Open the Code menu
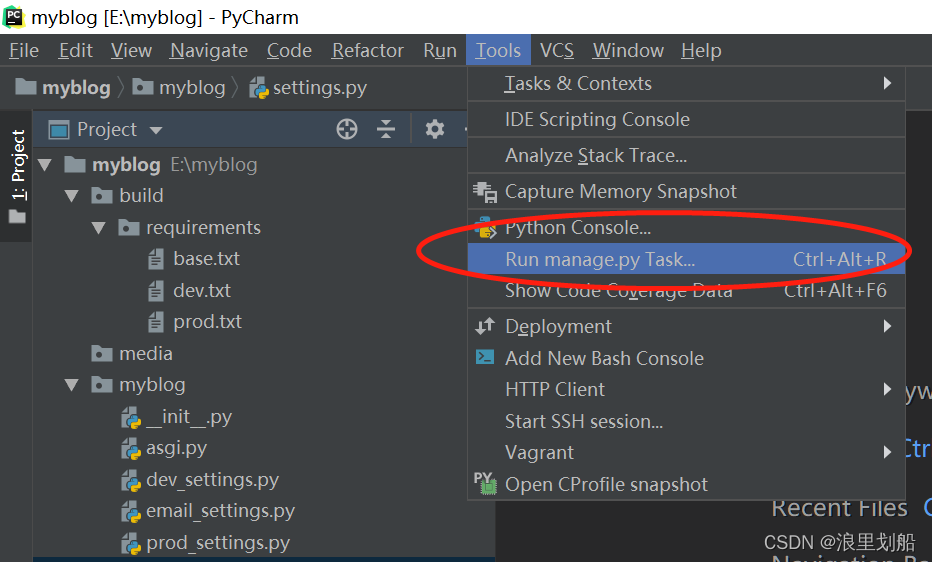 point(289,50)
